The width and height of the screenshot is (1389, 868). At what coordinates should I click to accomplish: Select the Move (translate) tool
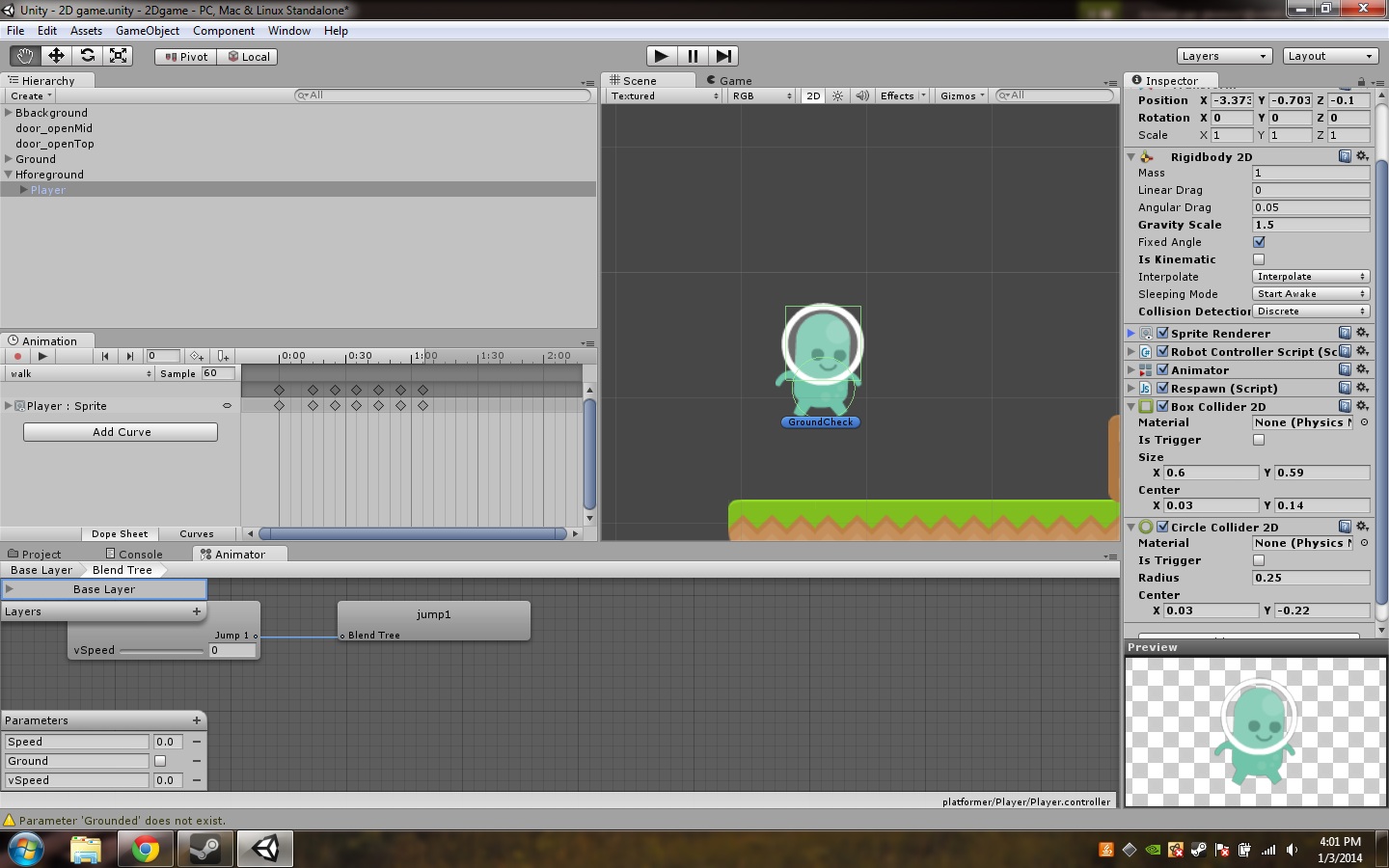56,56
